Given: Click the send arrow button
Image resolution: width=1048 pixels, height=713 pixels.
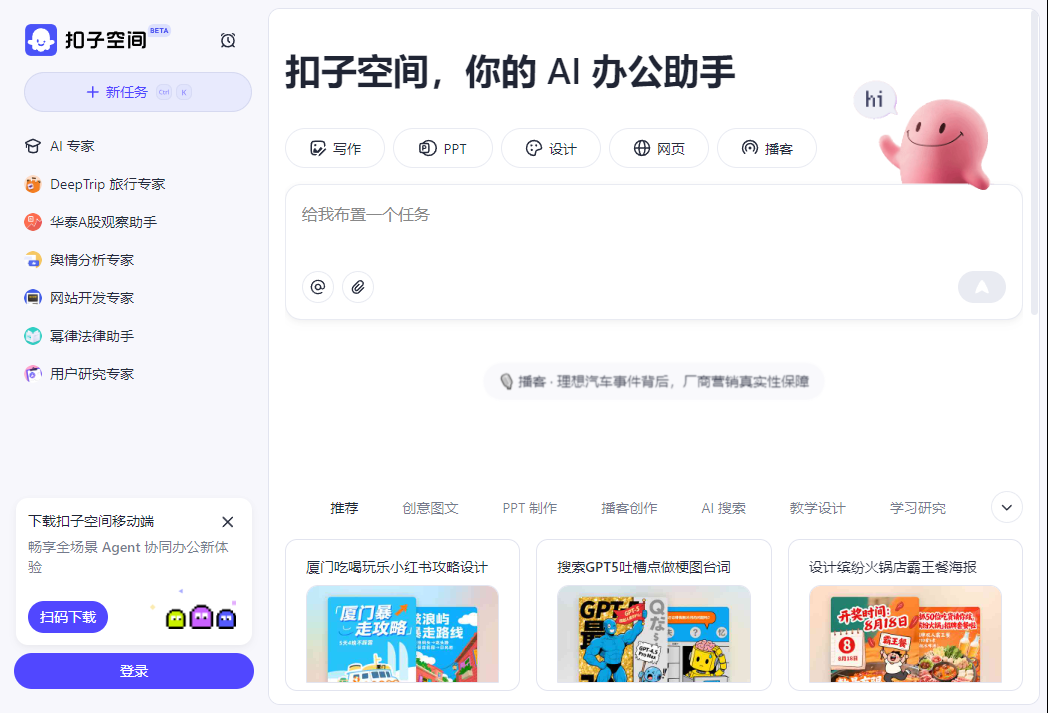Looking at the screenshot, I should [x=981, y=287].
